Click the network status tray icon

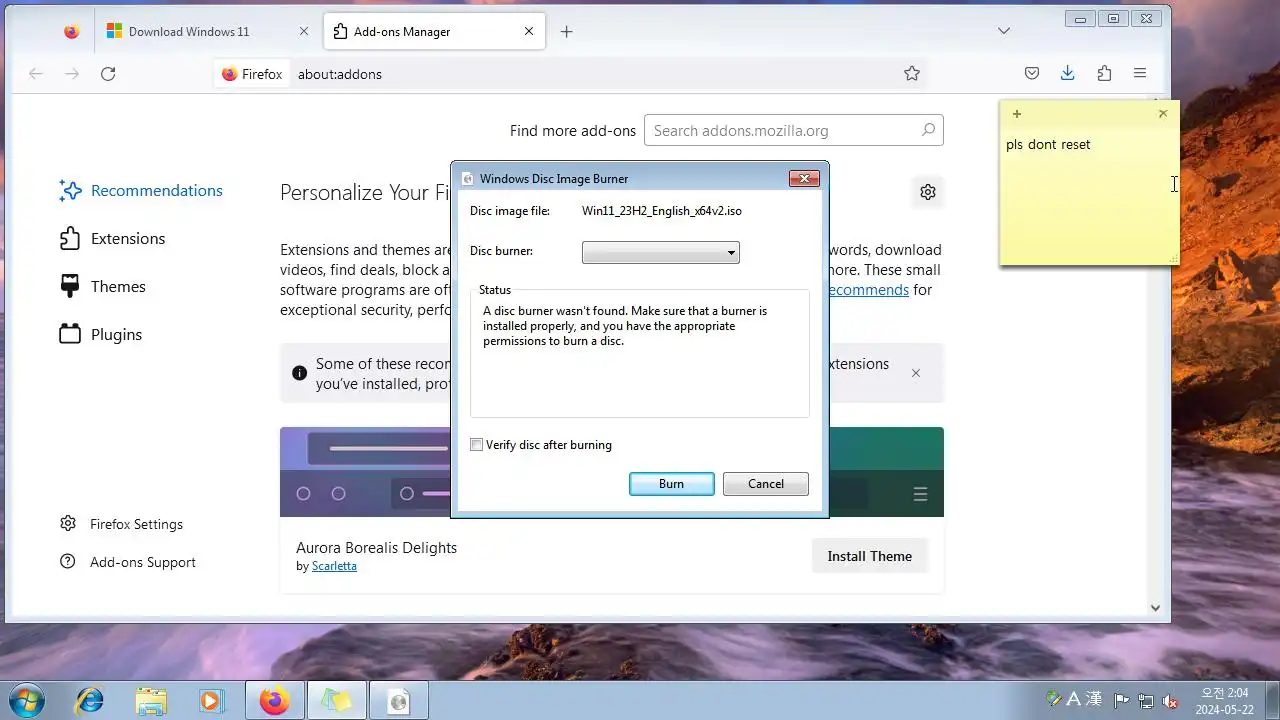1146,701
